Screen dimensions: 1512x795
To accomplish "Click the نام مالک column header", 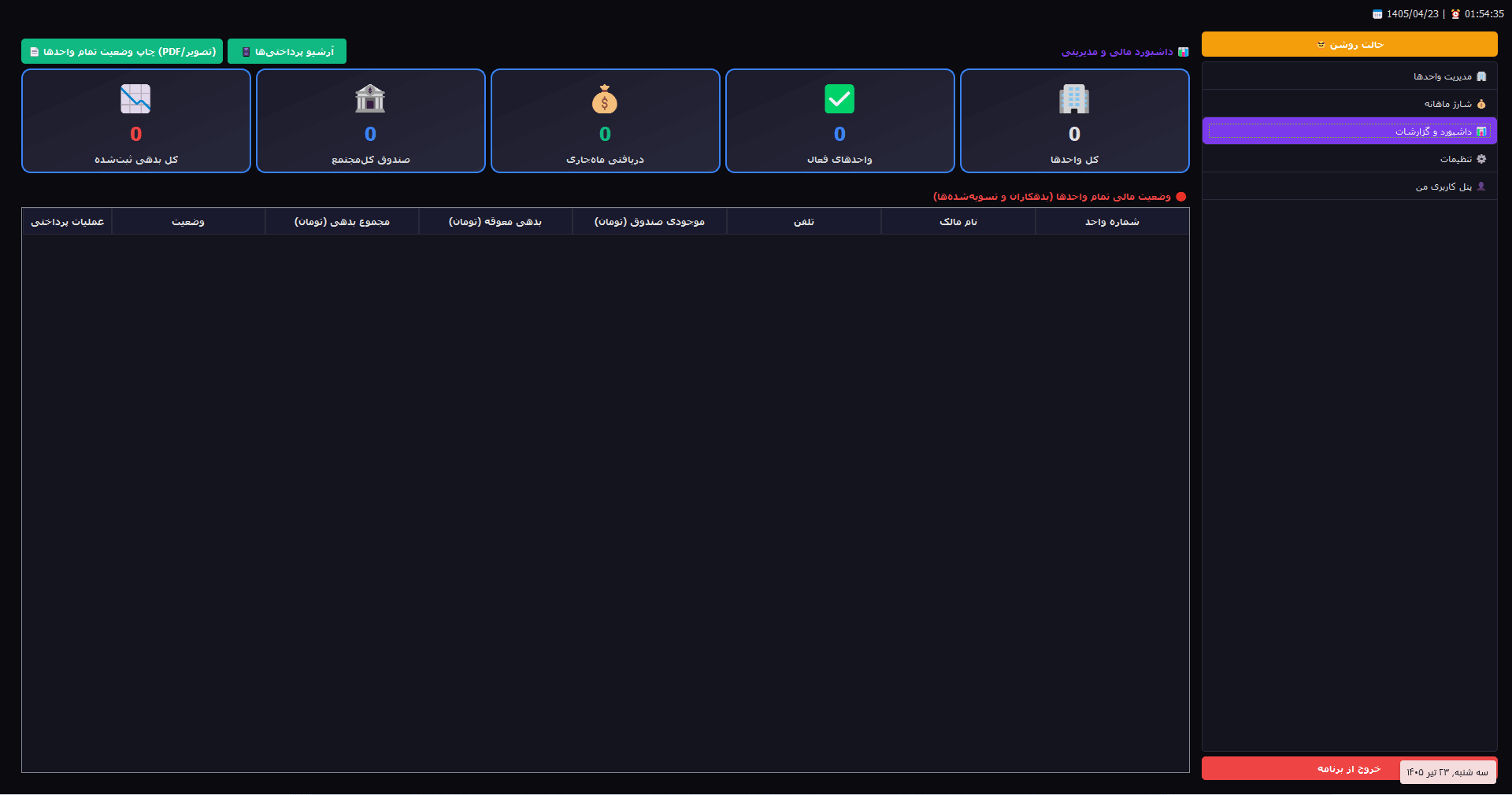I will click(958, 222).
